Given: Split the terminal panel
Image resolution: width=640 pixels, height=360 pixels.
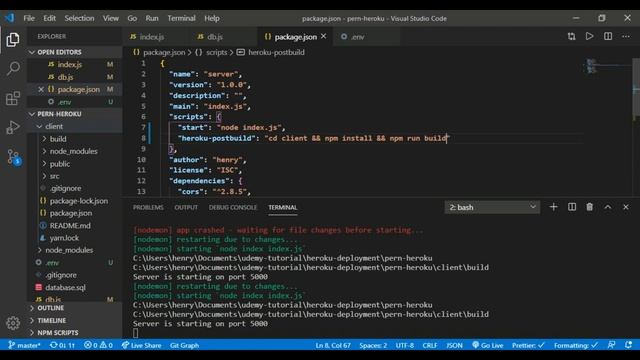Looking at the screenshot, I should 572,207.
